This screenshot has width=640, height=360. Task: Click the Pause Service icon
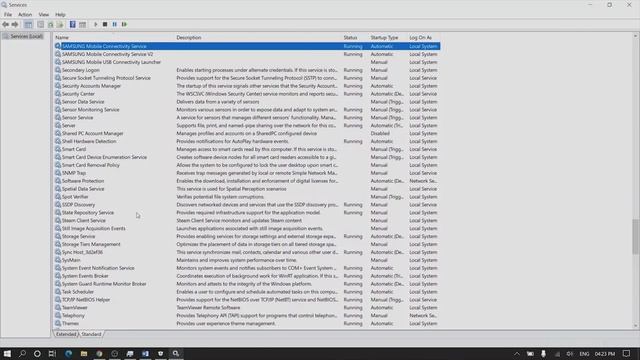point(115,24)
